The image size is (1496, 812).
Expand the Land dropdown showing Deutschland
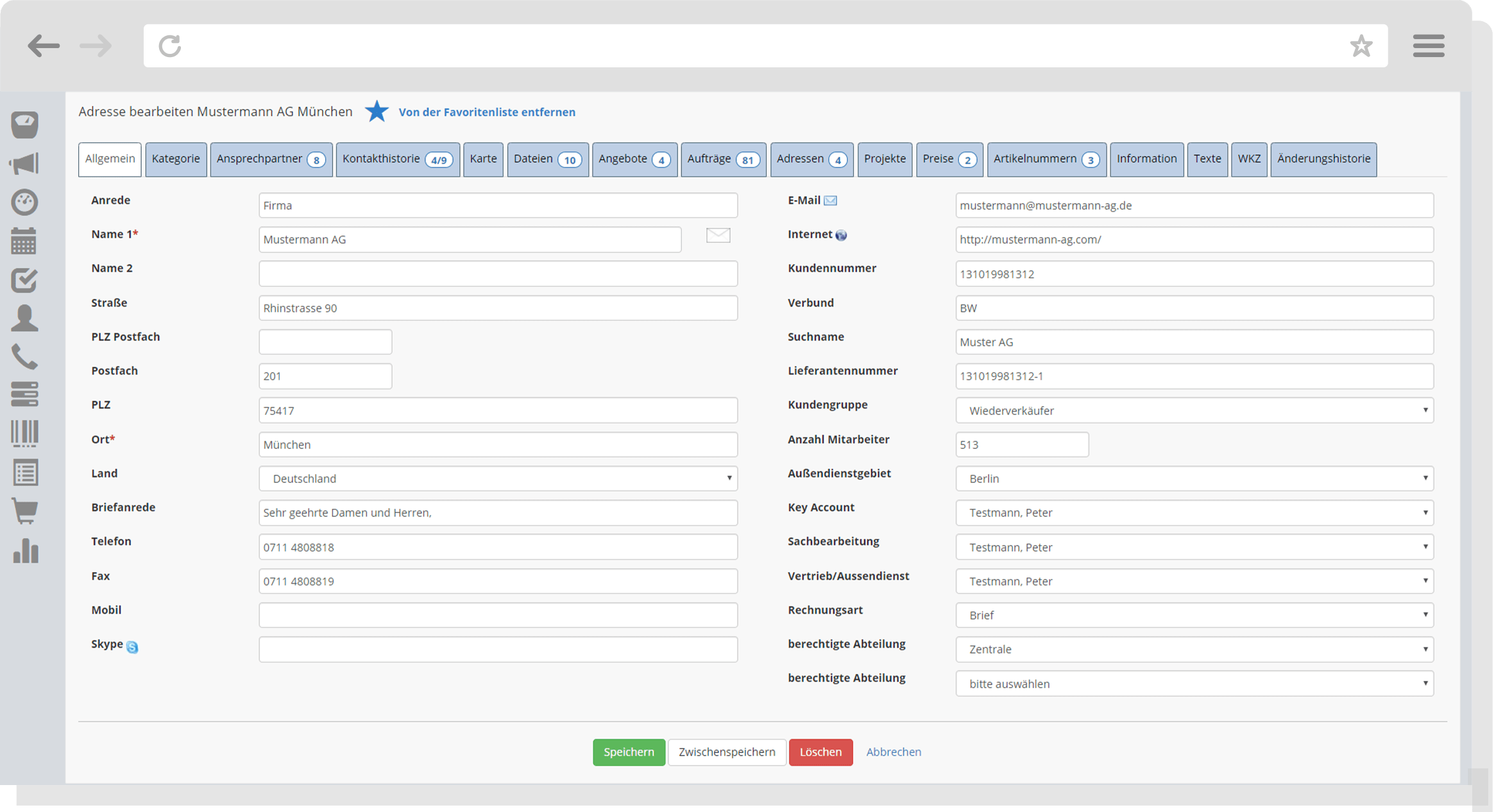point(498,478)
